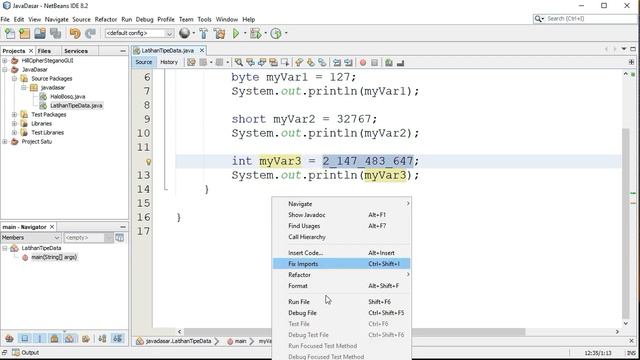640x360 pixels.
Task: Click the Output window icon at bottom
Action: [x=16, y=352]
